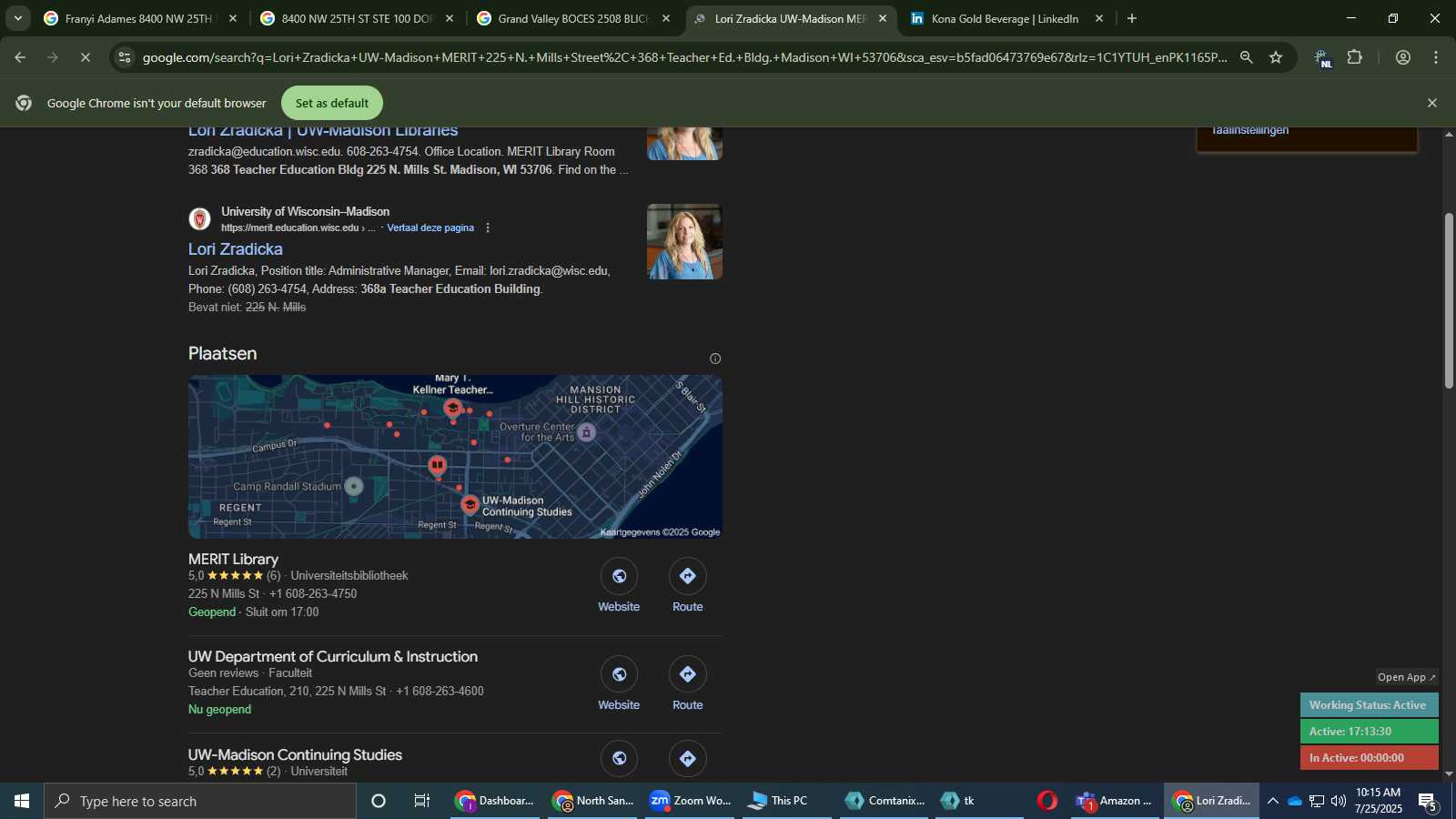Open UW-Madison Continuing Studies listing
The height and width of the screenshot is (819, 1456).
click(x=295, y=754)
